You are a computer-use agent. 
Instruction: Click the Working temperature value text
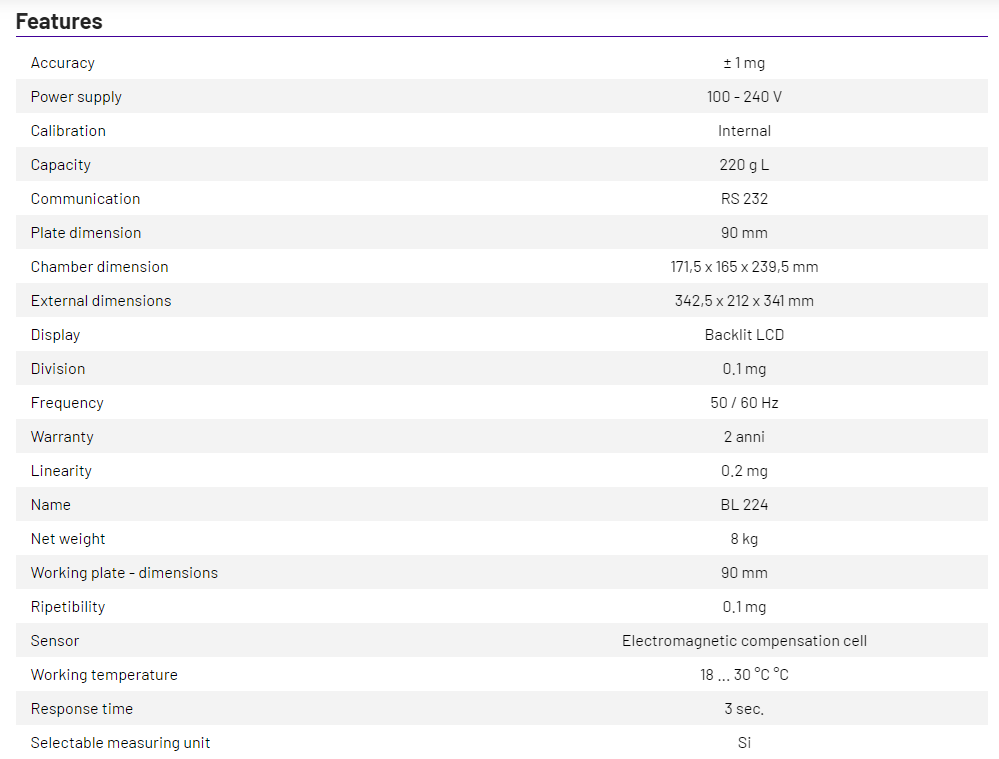pyautogui.click(x=744, y=675)
